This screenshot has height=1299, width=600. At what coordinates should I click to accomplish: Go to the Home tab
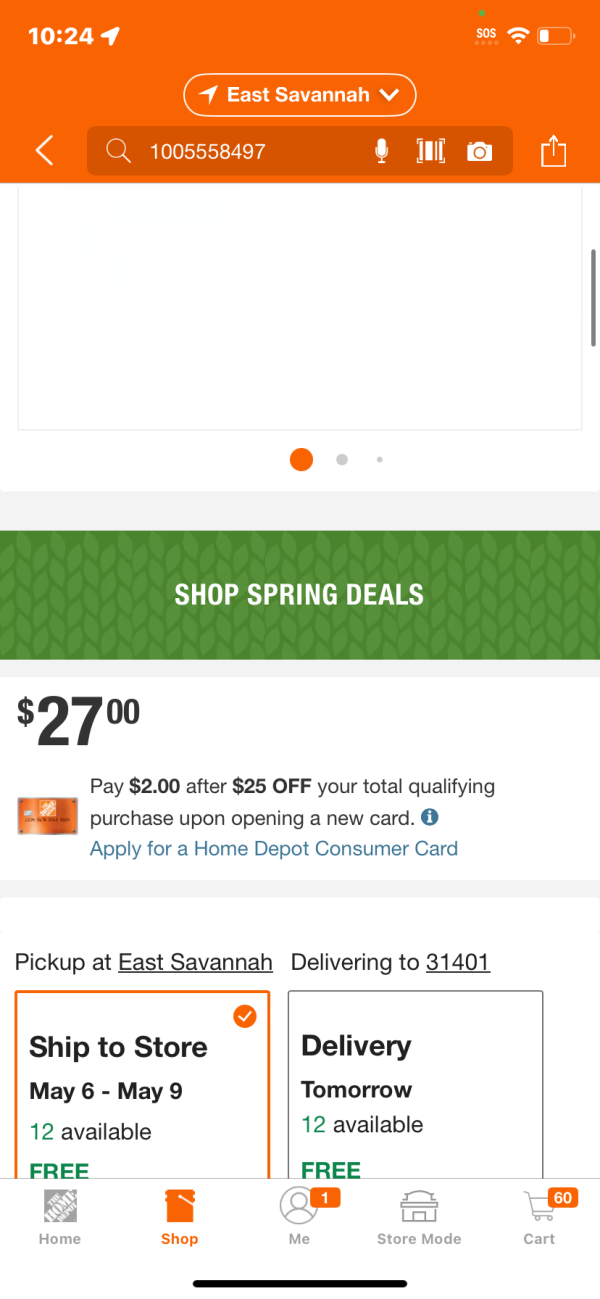(60, 1217)
